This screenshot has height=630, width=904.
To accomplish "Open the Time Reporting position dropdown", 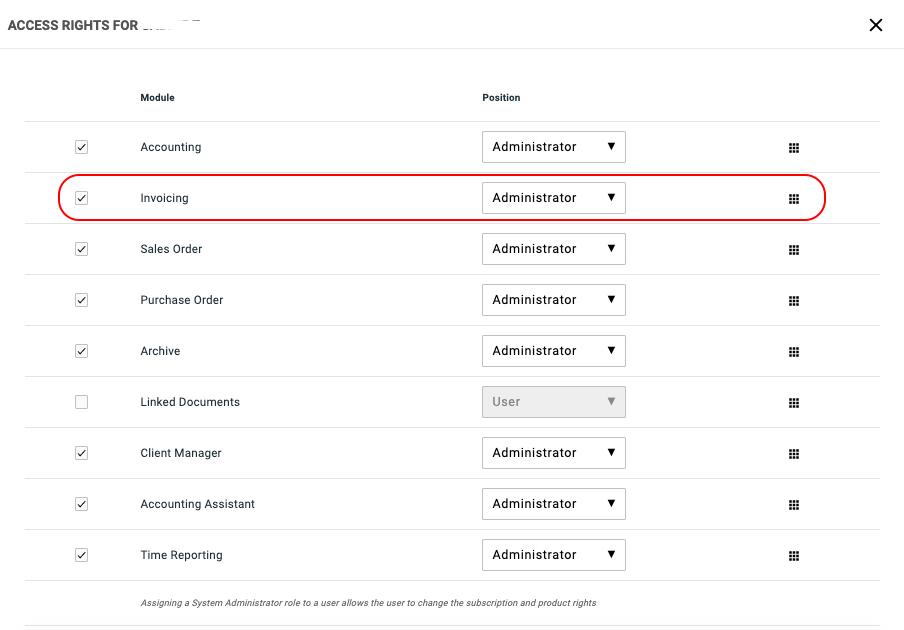I will pyautogui.click(x=553, y=555).
